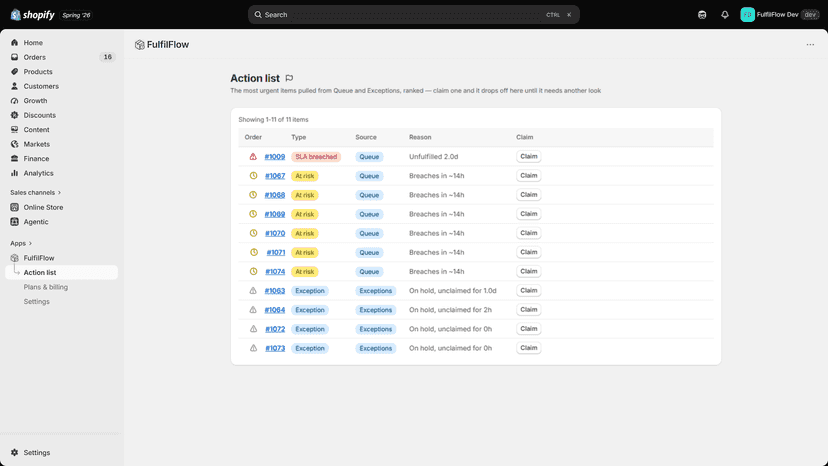Claim order #1068
Viewport: 828px width, 466px height.
point(529,195)
